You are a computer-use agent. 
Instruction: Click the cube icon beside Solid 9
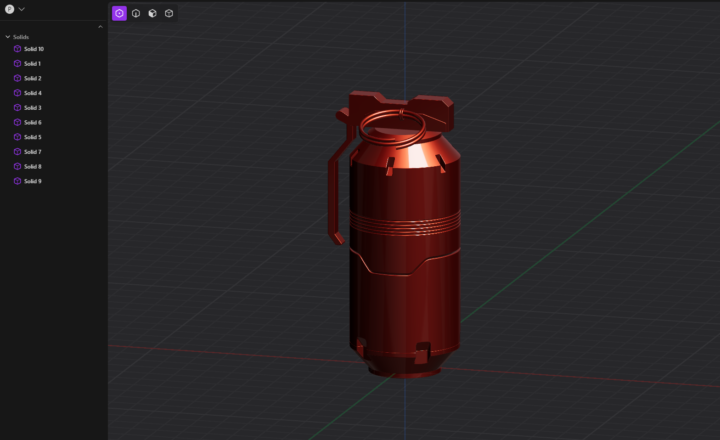(17, 181)
